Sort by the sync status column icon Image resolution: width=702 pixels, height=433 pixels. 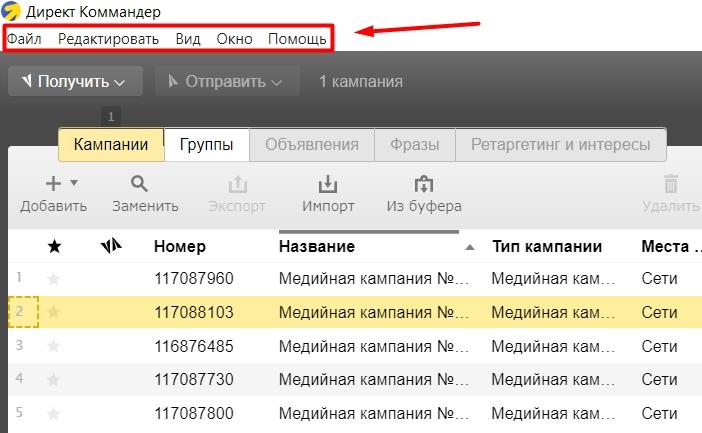pyautogui.click(x=111, y=245)
